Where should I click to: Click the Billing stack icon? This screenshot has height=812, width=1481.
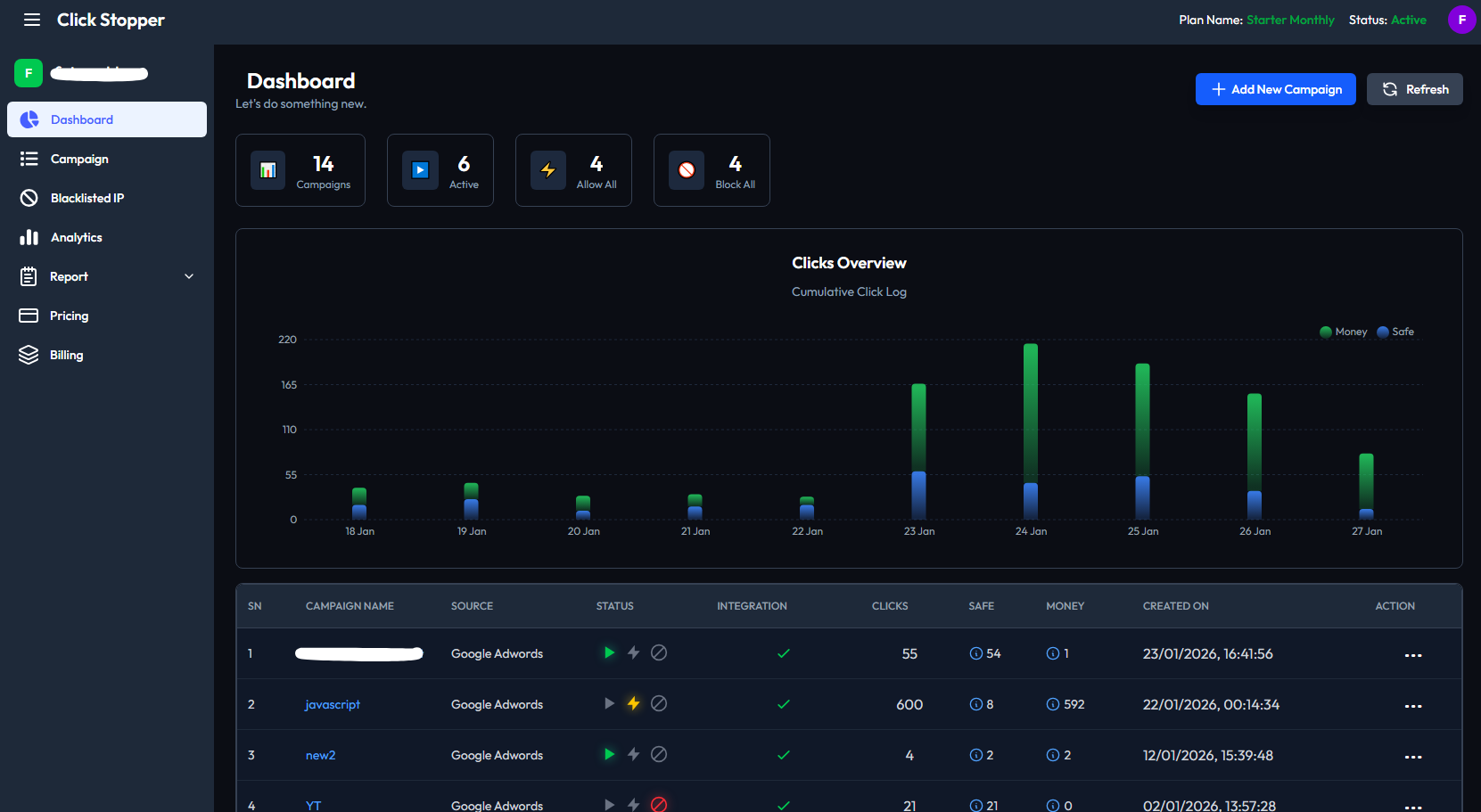click(28, 354)
